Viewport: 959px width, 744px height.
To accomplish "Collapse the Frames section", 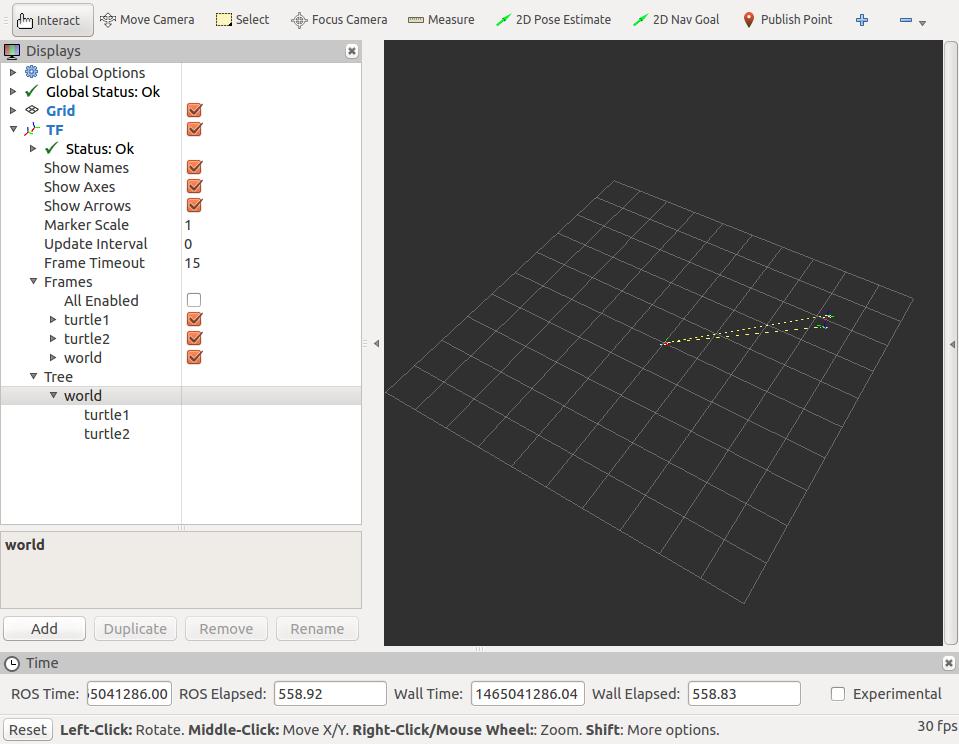I will (x=33, y=282).
